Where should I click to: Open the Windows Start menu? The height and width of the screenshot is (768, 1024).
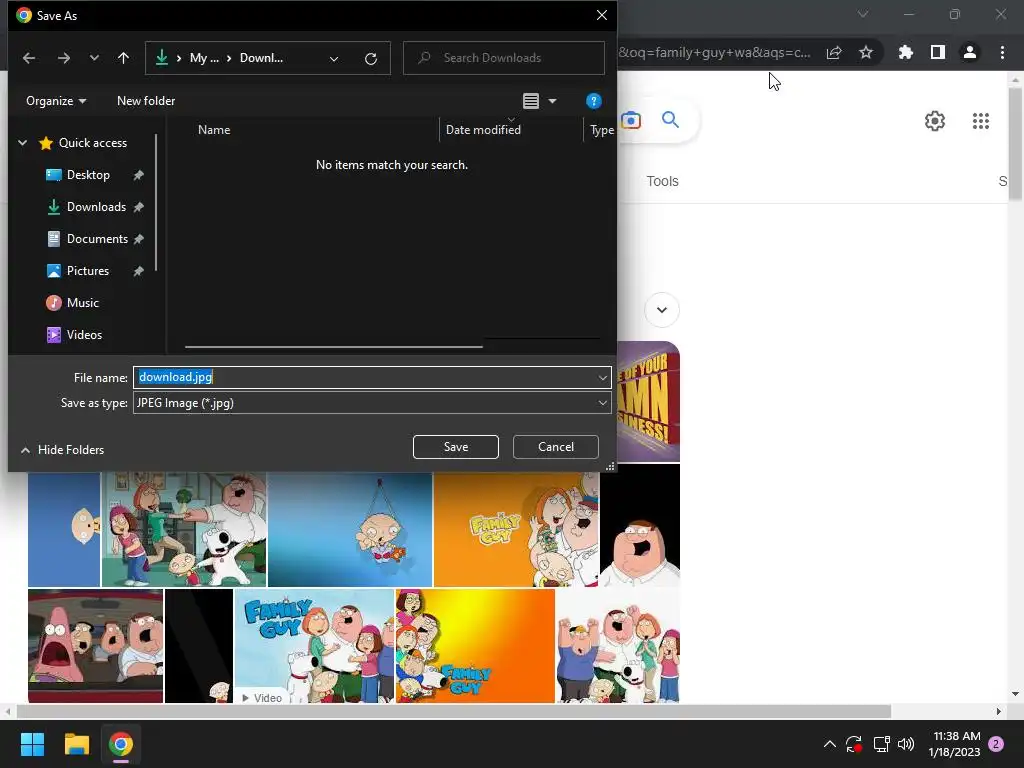[32, 744]
